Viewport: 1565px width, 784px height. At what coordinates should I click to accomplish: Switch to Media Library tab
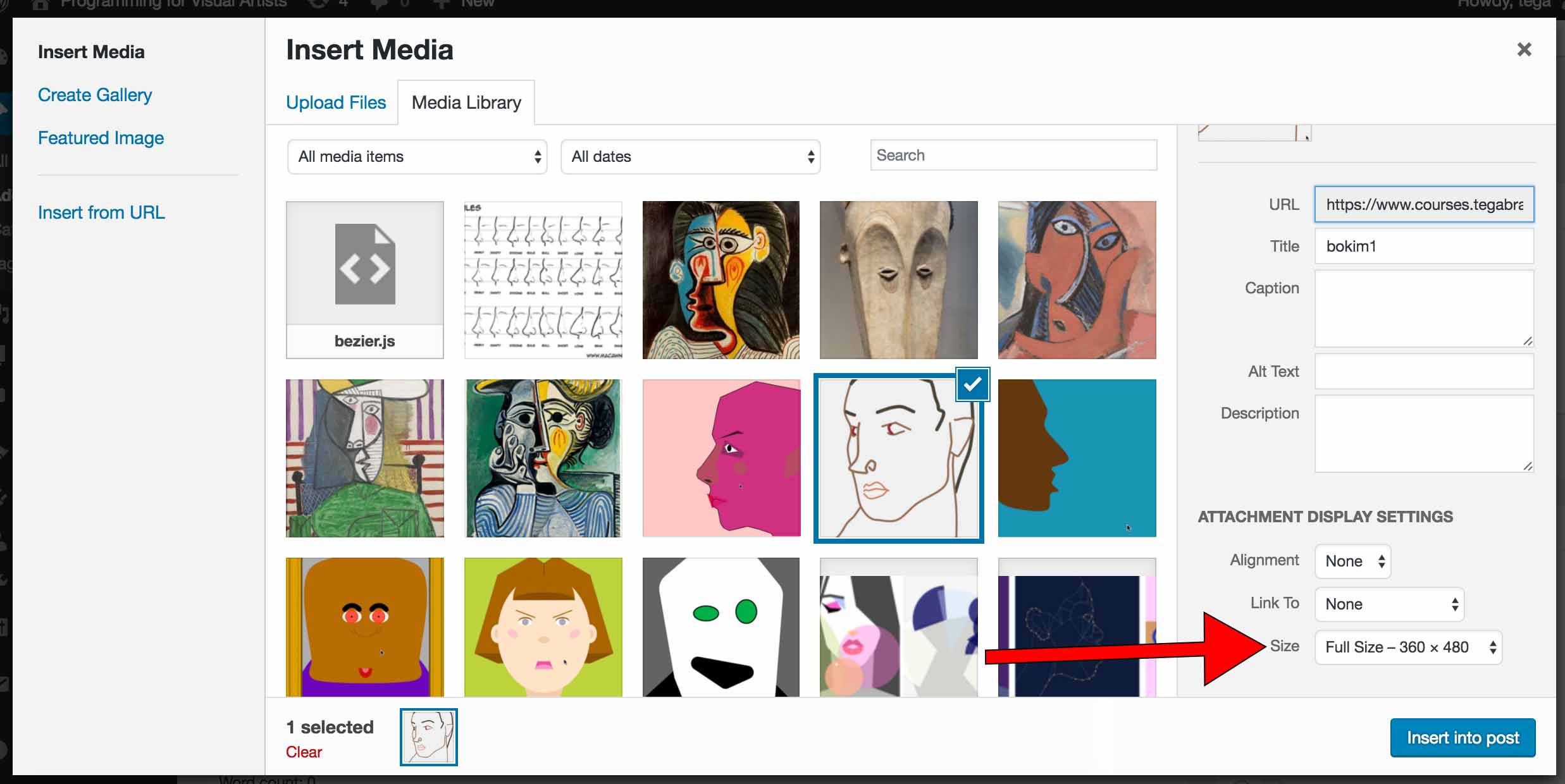(466, 102)
